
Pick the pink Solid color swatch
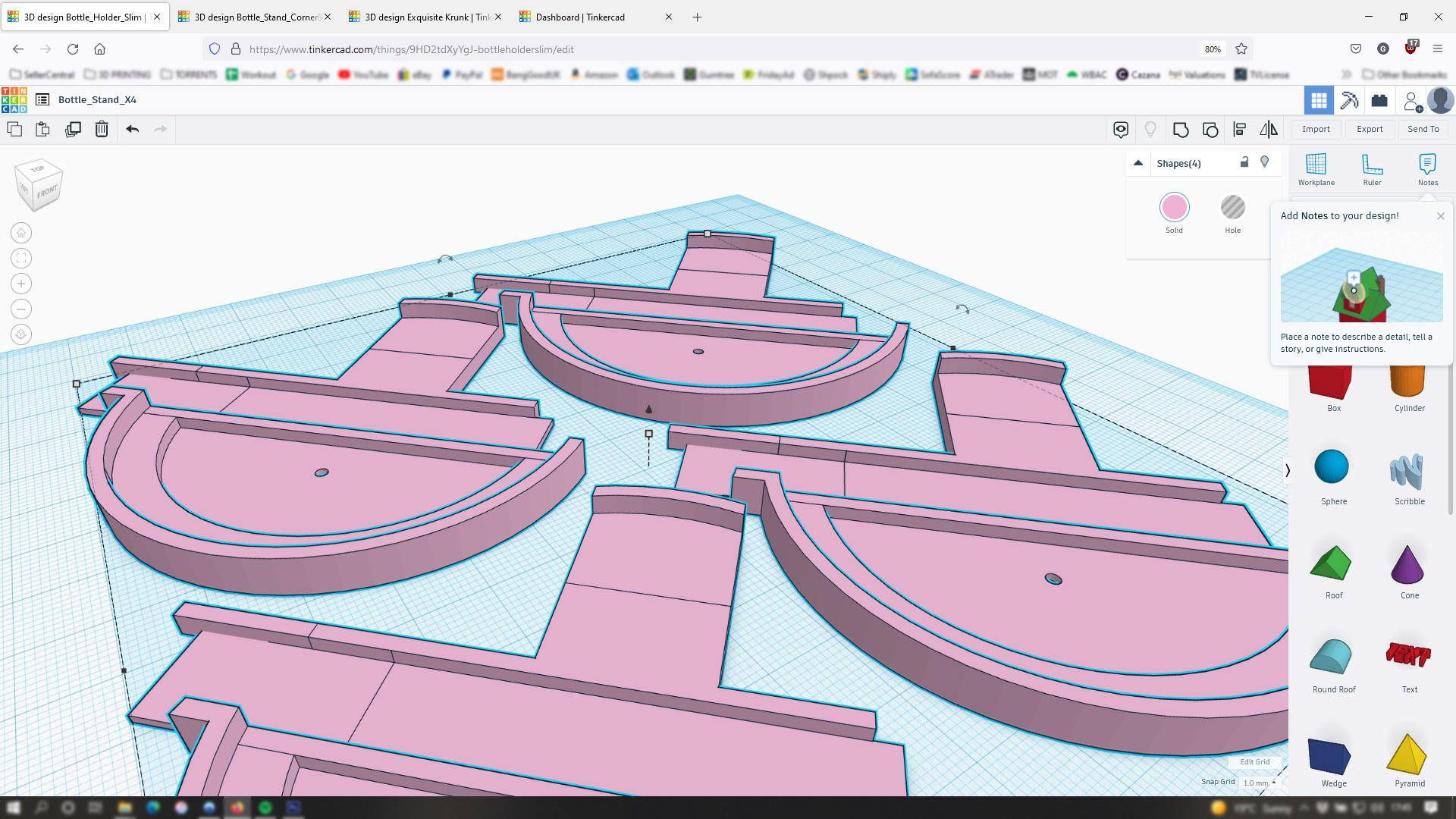pos(1174,207)
